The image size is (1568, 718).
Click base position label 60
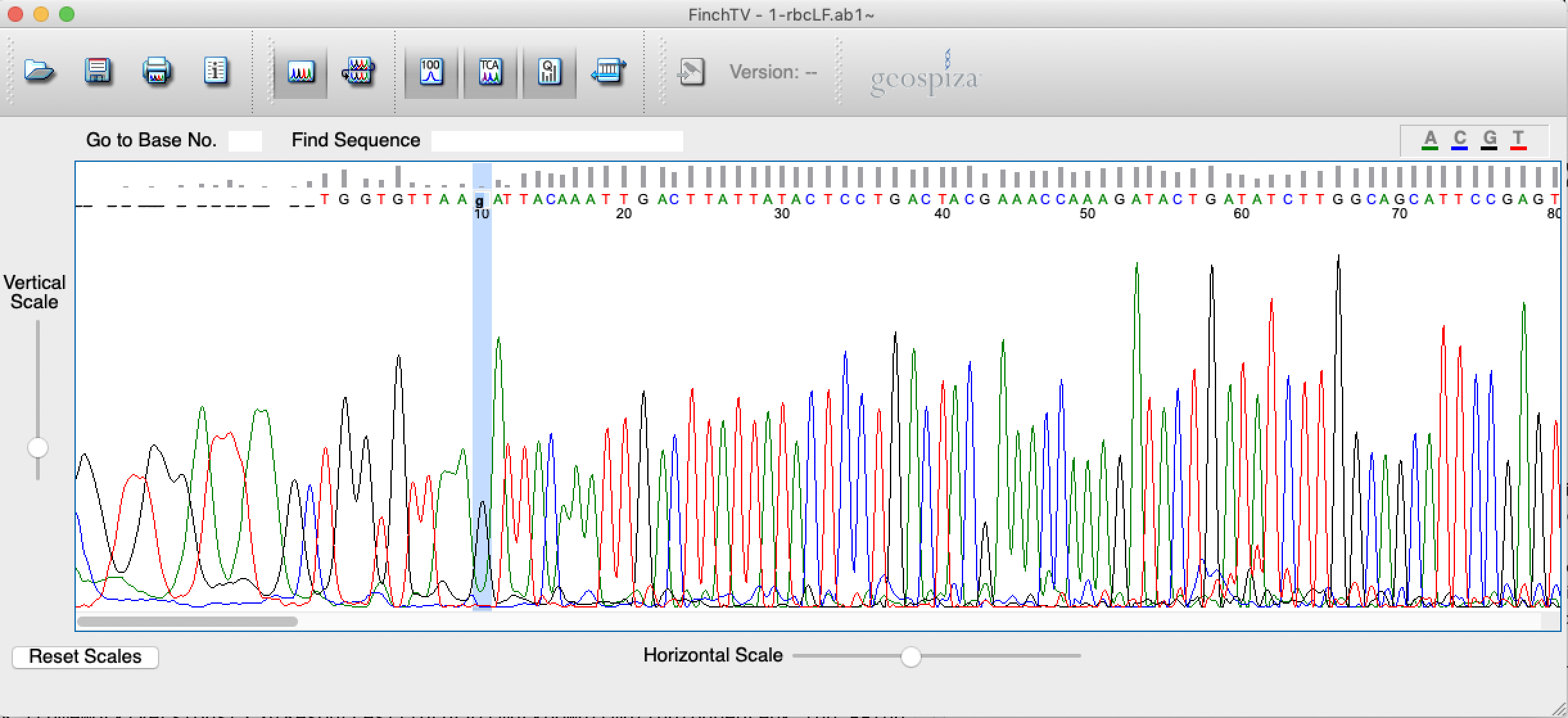tap(1241, 214)
